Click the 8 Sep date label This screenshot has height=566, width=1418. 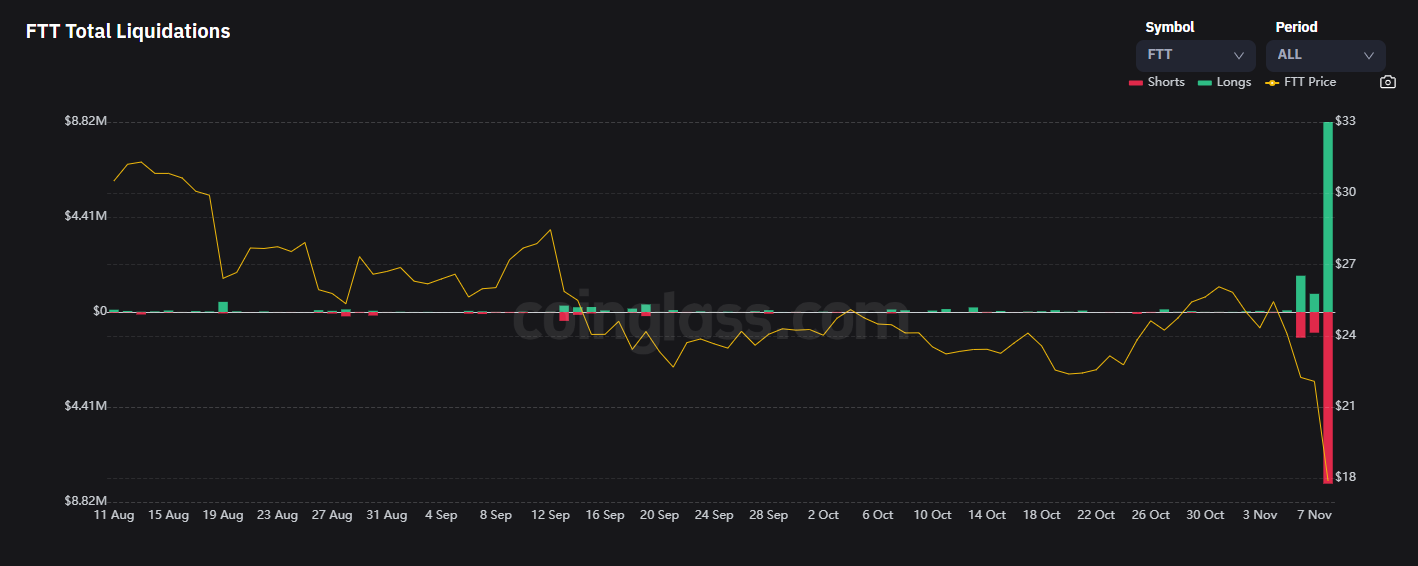(x=496, y=515)
